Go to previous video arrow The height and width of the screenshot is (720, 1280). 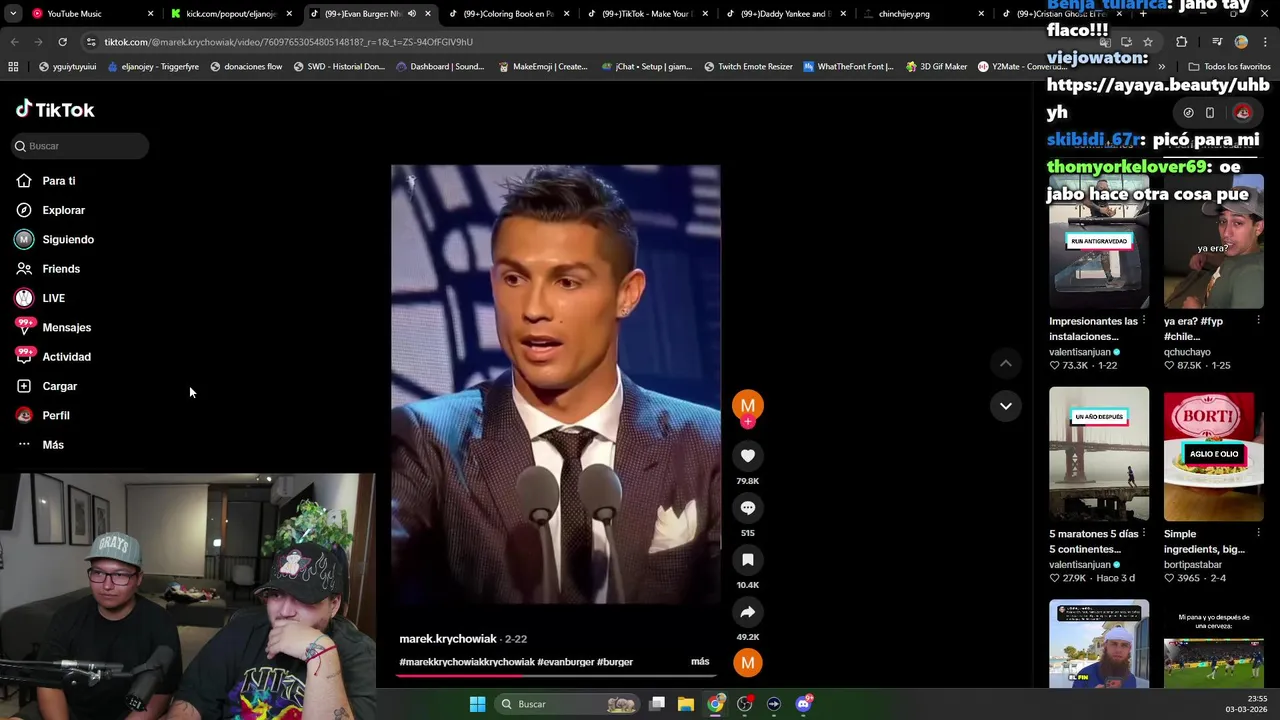[x=1006, y=364]
